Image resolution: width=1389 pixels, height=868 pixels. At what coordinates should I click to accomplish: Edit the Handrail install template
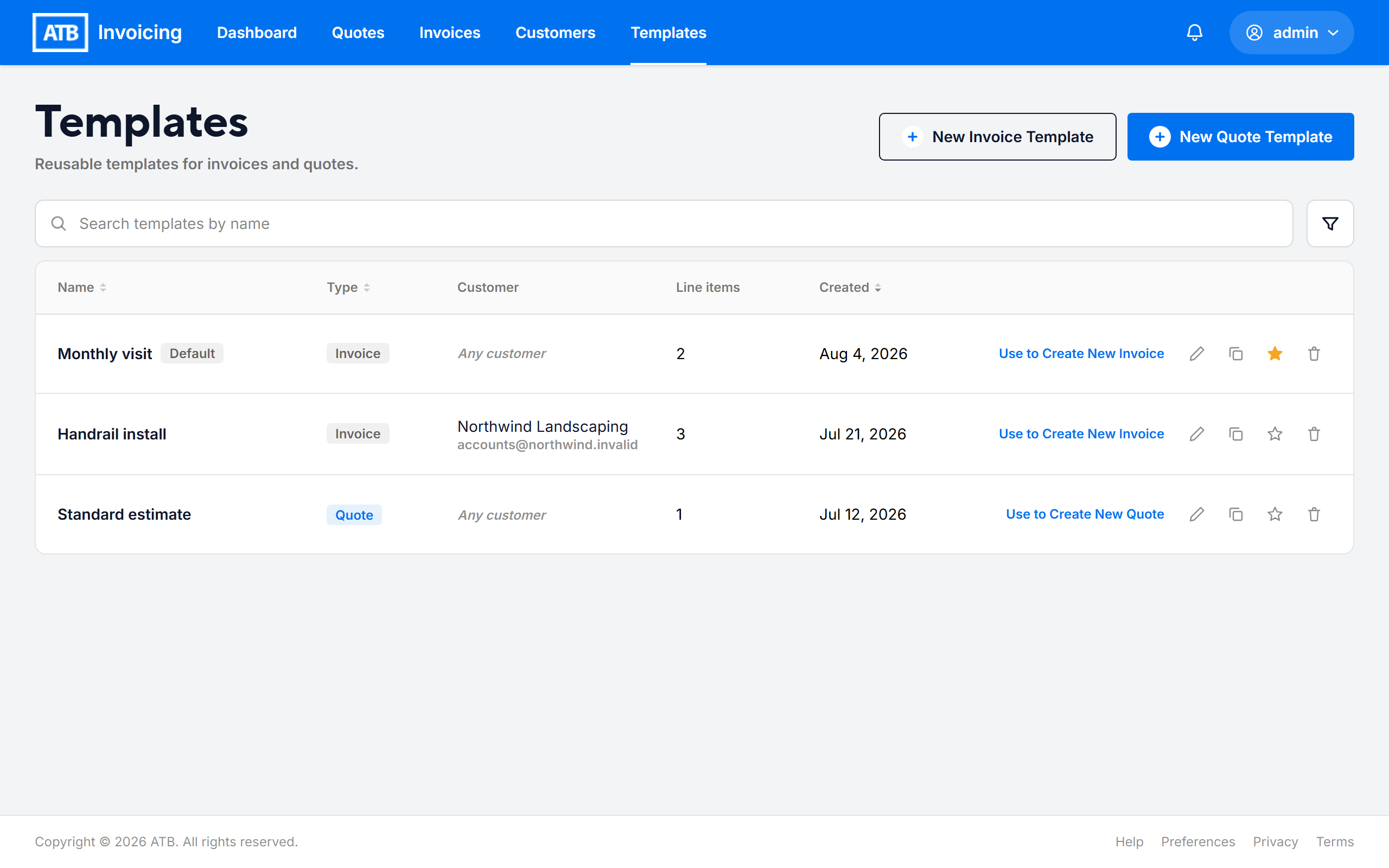pos(1197,434)
